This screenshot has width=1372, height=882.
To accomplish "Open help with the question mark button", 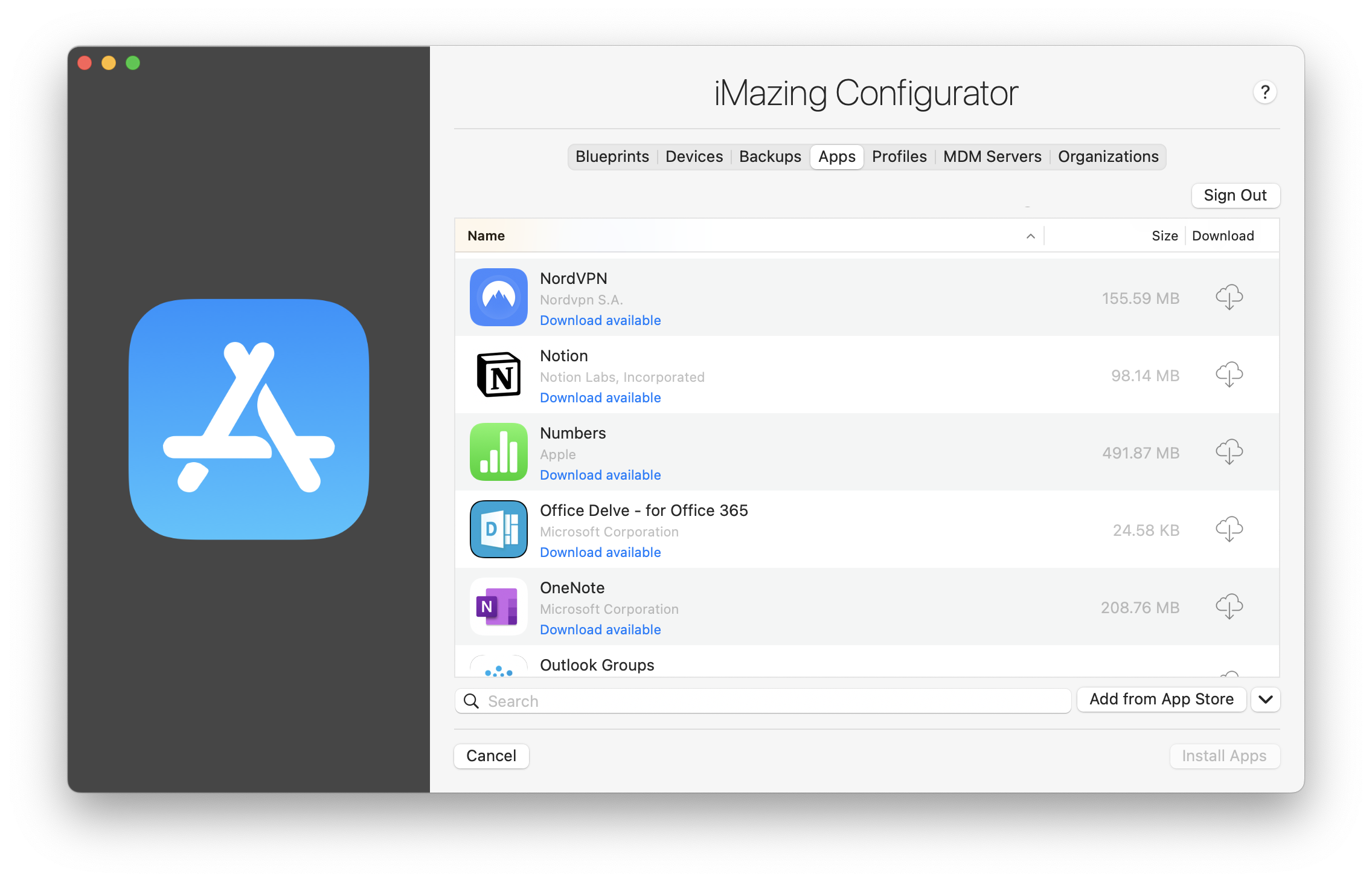I will (1265, 92).
